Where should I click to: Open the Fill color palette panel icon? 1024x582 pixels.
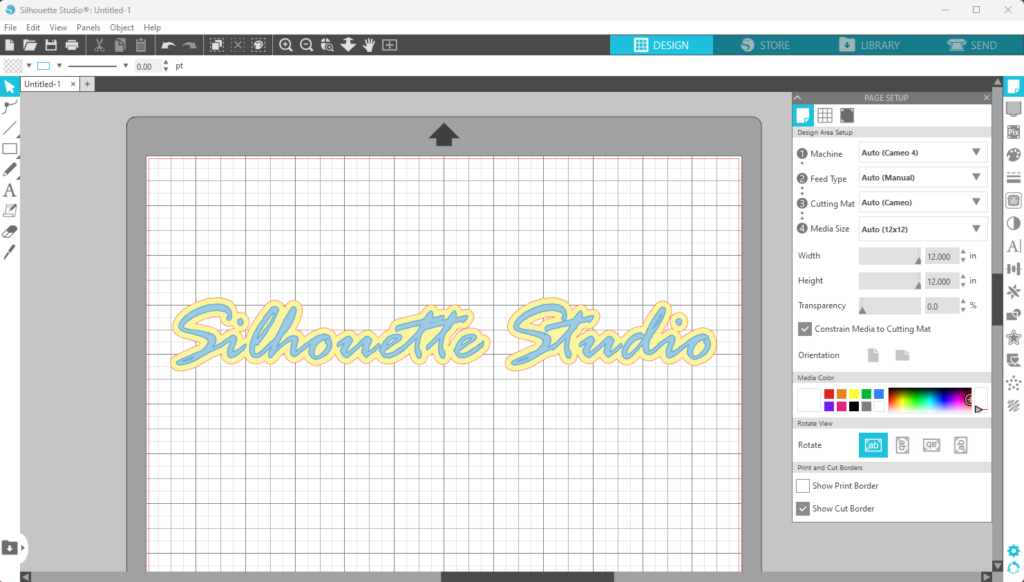point(1014,155)
